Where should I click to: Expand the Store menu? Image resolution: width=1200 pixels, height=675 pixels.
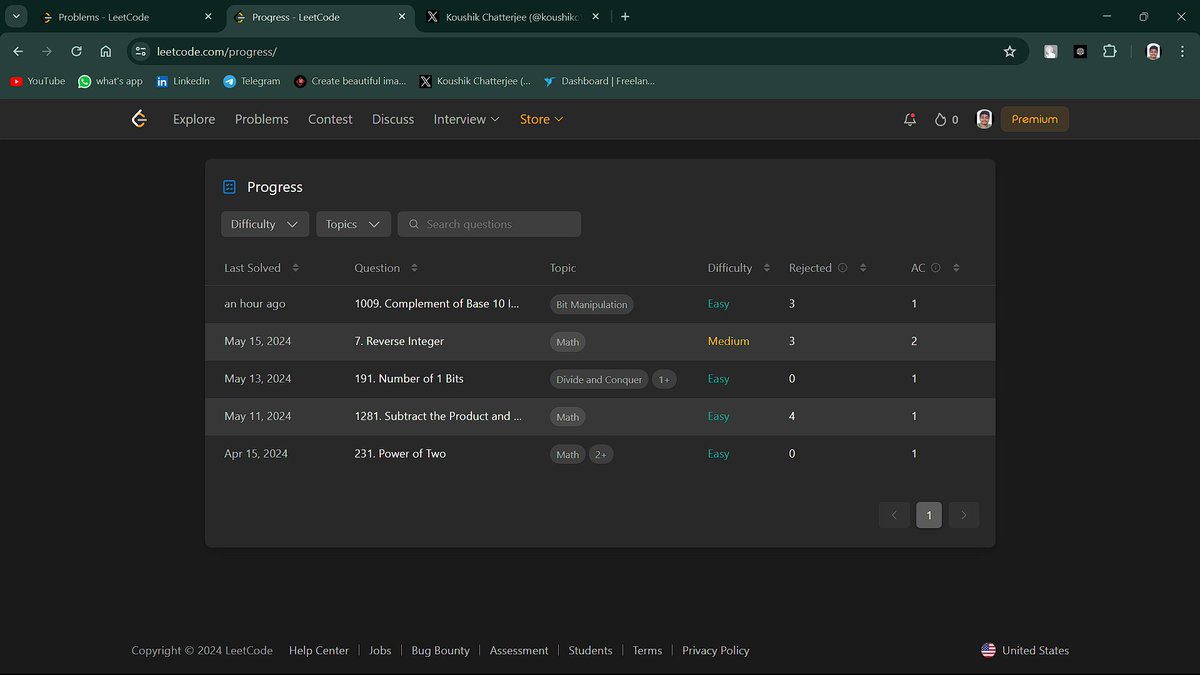click(541, 119)
